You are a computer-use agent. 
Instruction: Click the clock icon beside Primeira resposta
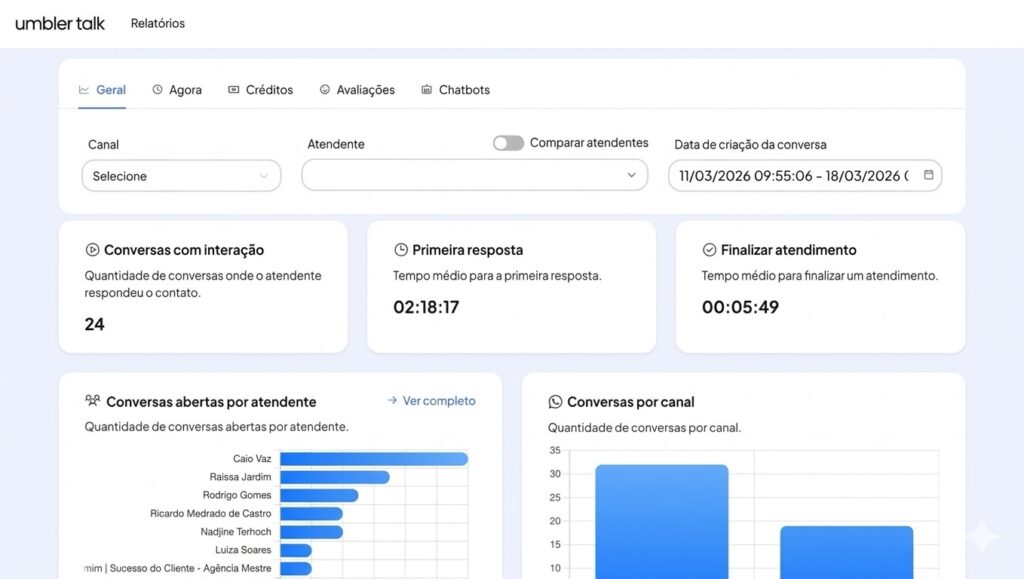(401, 249)
